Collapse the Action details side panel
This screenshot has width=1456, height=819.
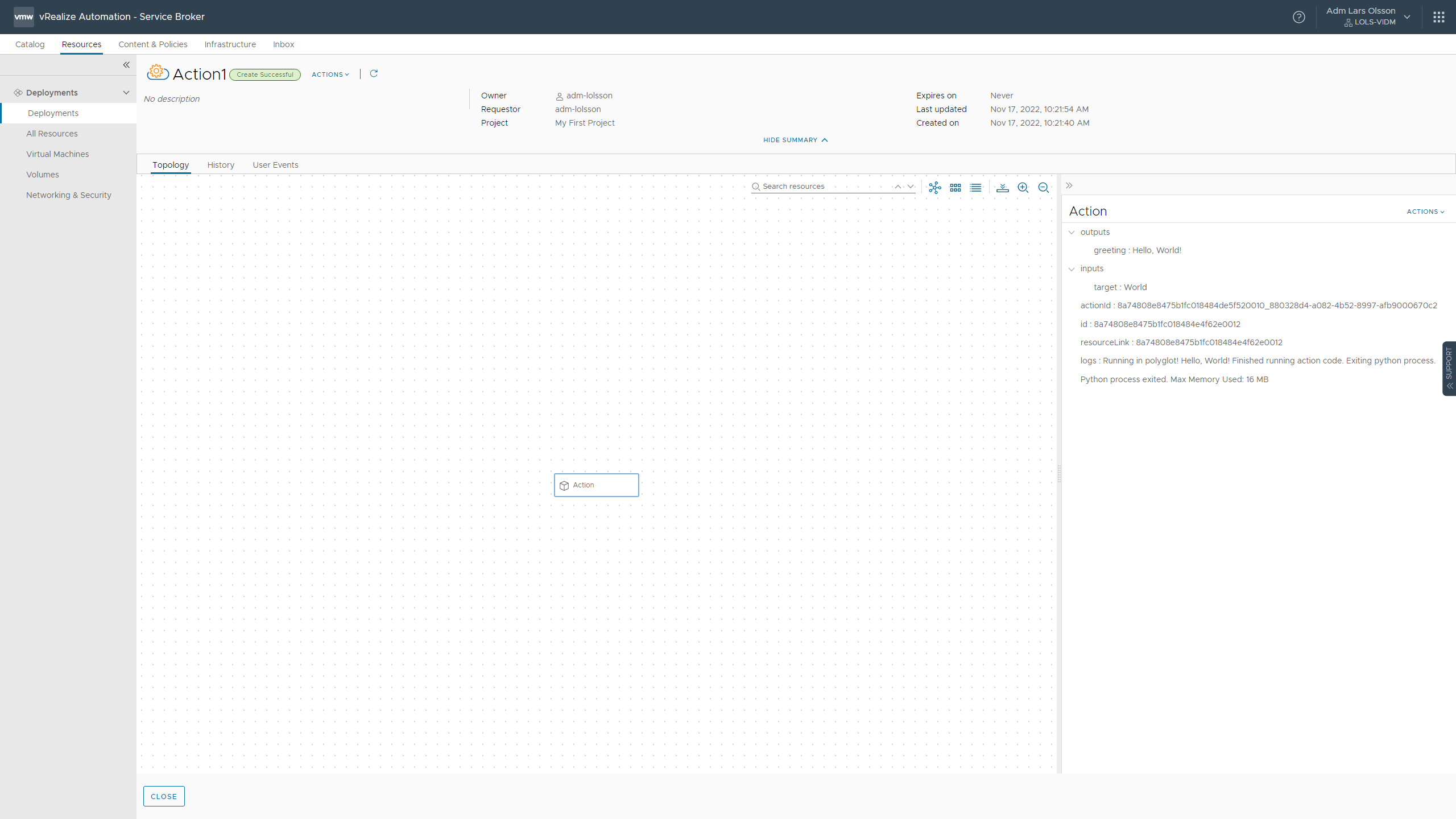[1069, 185]
